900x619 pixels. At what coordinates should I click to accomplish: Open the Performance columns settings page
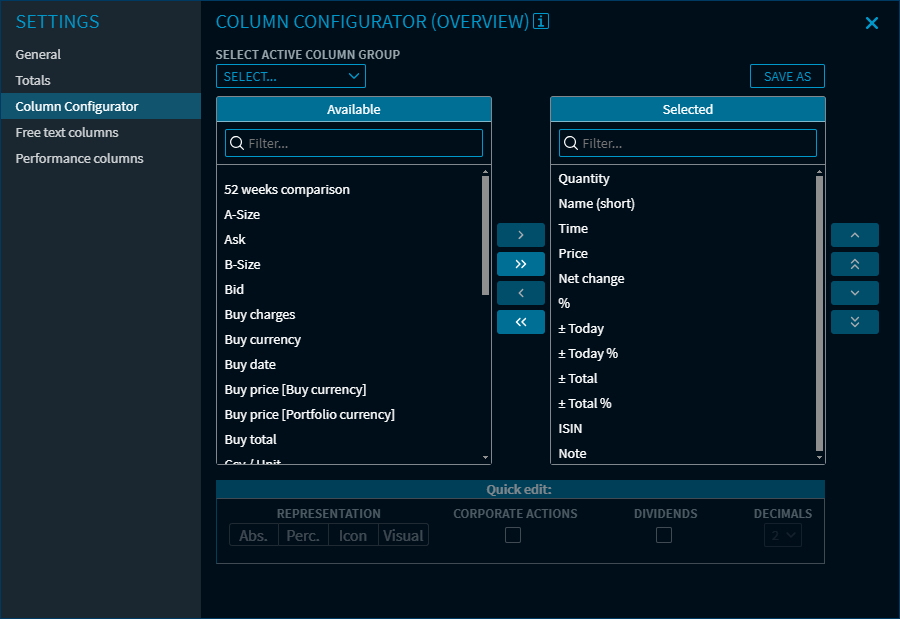coord(79,158)
